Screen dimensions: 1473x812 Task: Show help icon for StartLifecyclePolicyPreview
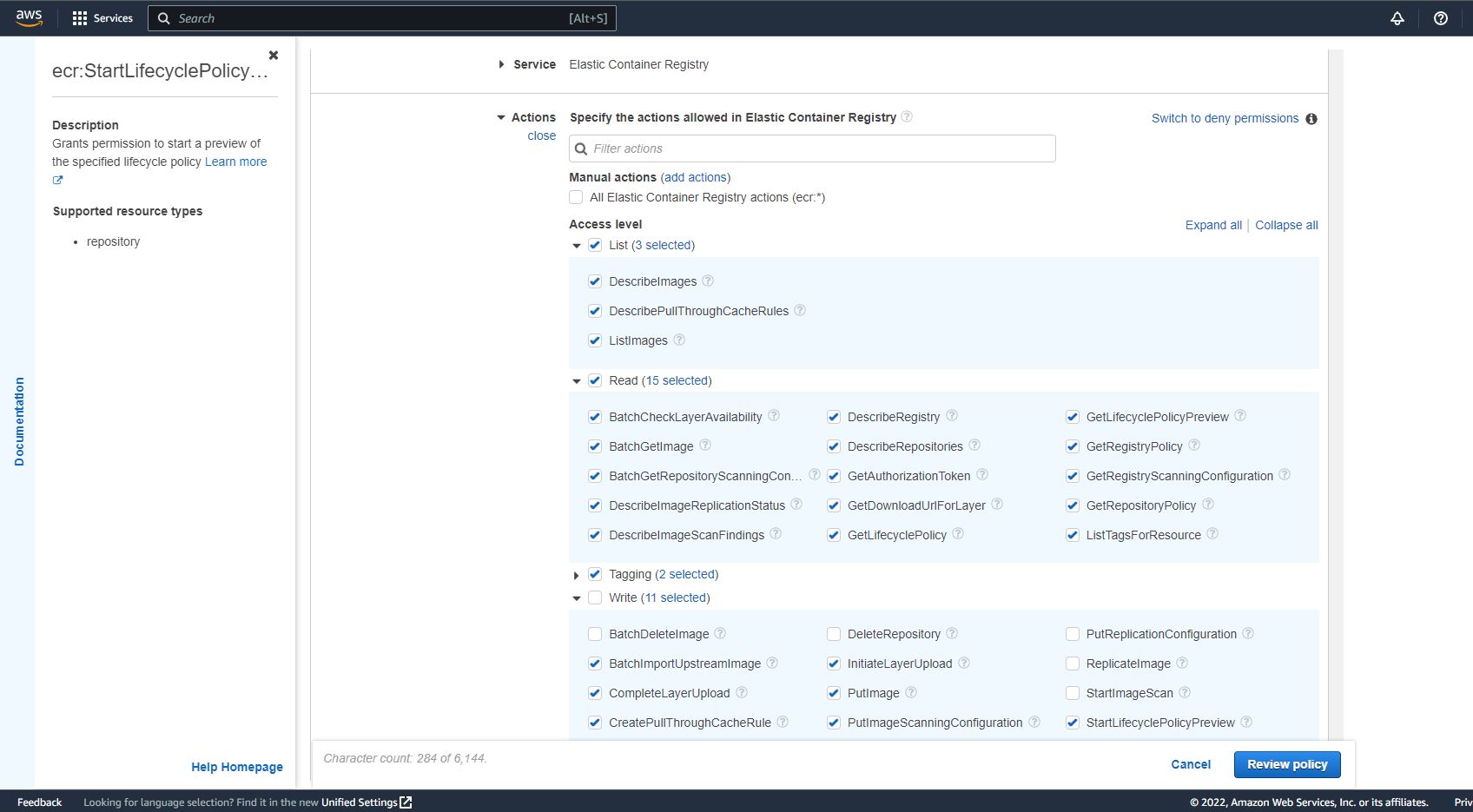(x=1246, y=722)
